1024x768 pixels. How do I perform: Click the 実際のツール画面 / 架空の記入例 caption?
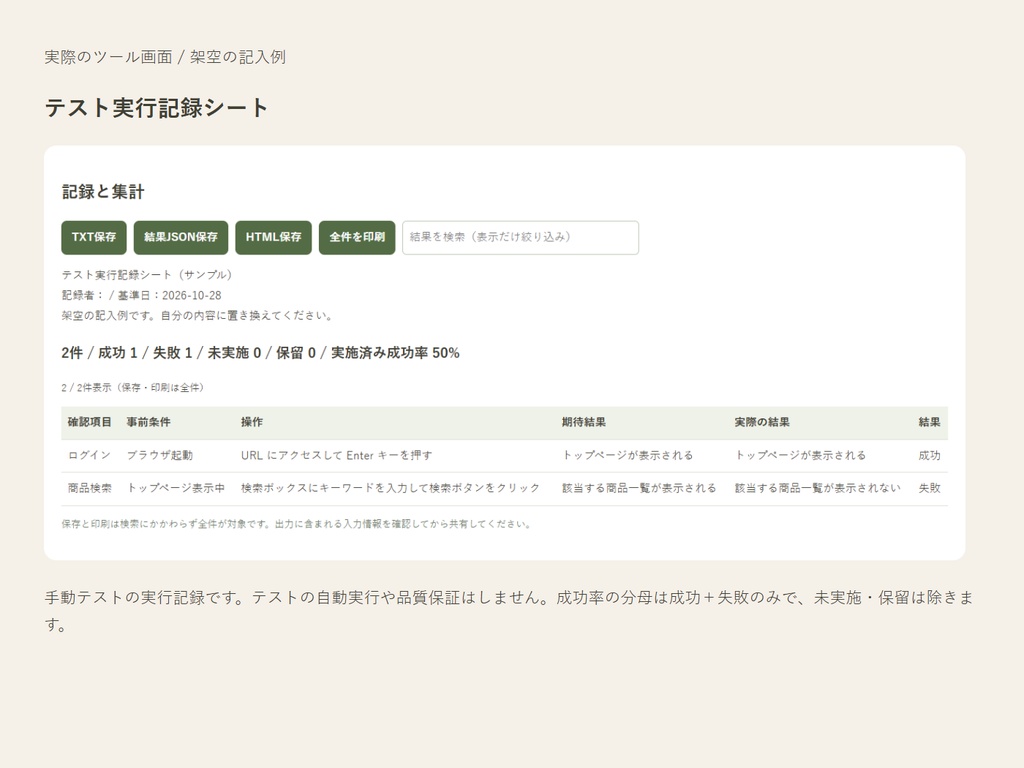point(165,57)
